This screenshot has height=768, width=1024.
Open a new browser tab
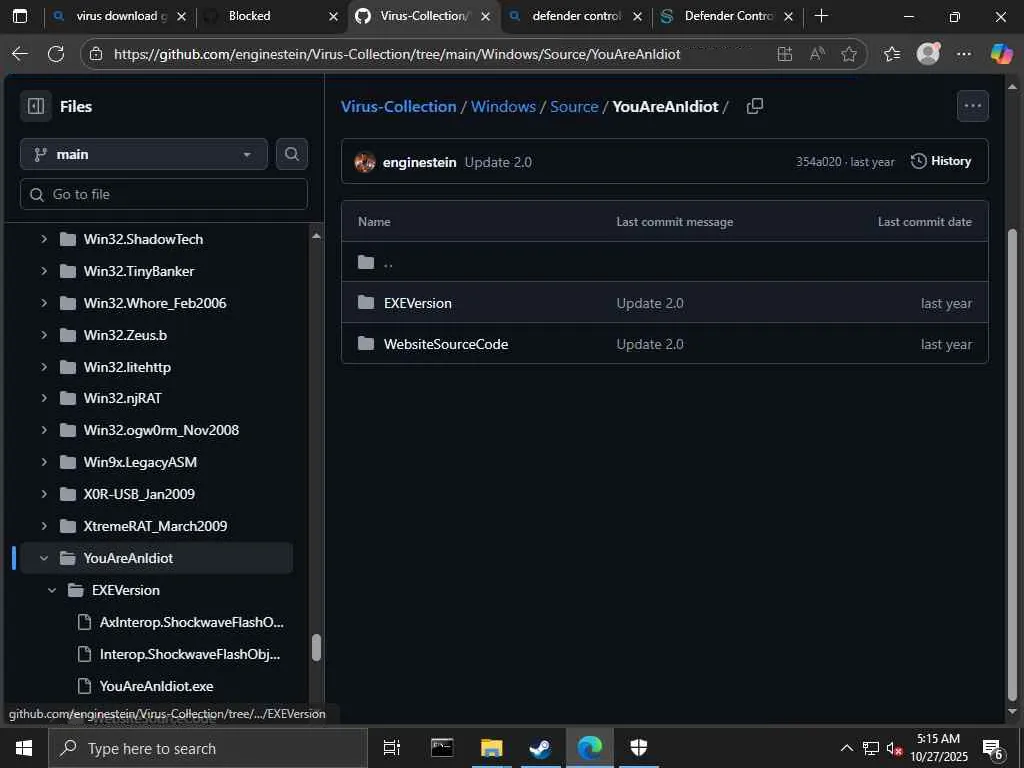822,16
